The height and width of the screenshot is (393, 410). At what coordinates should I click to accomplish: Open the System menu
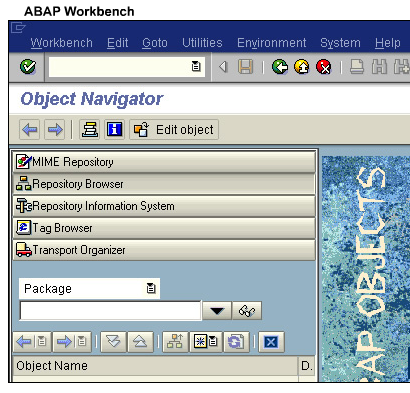click(340, 43)
